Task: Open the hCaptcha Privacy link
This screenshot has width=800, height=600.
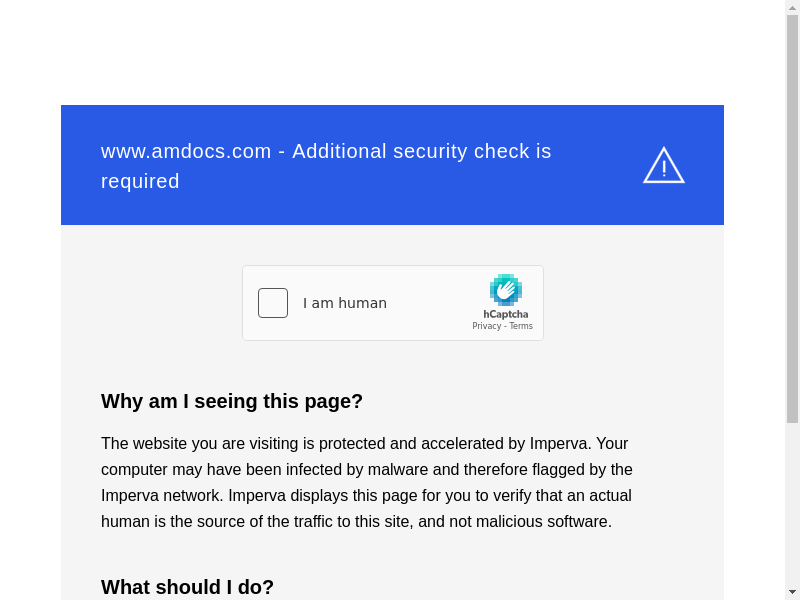Action: [486, 326]
